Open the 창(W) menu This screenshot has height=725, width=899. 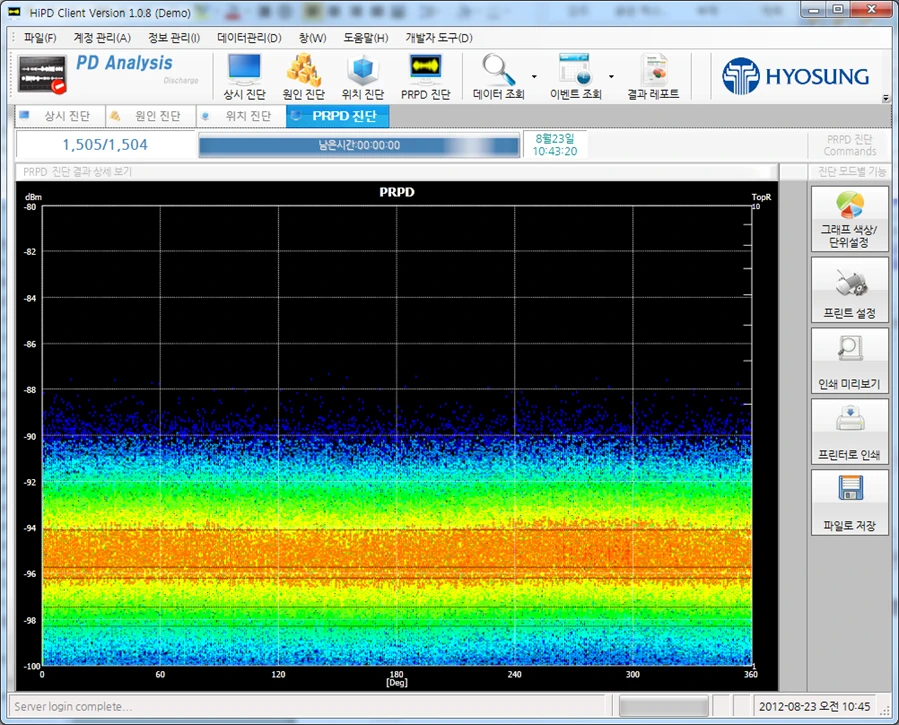coord(312,38)
